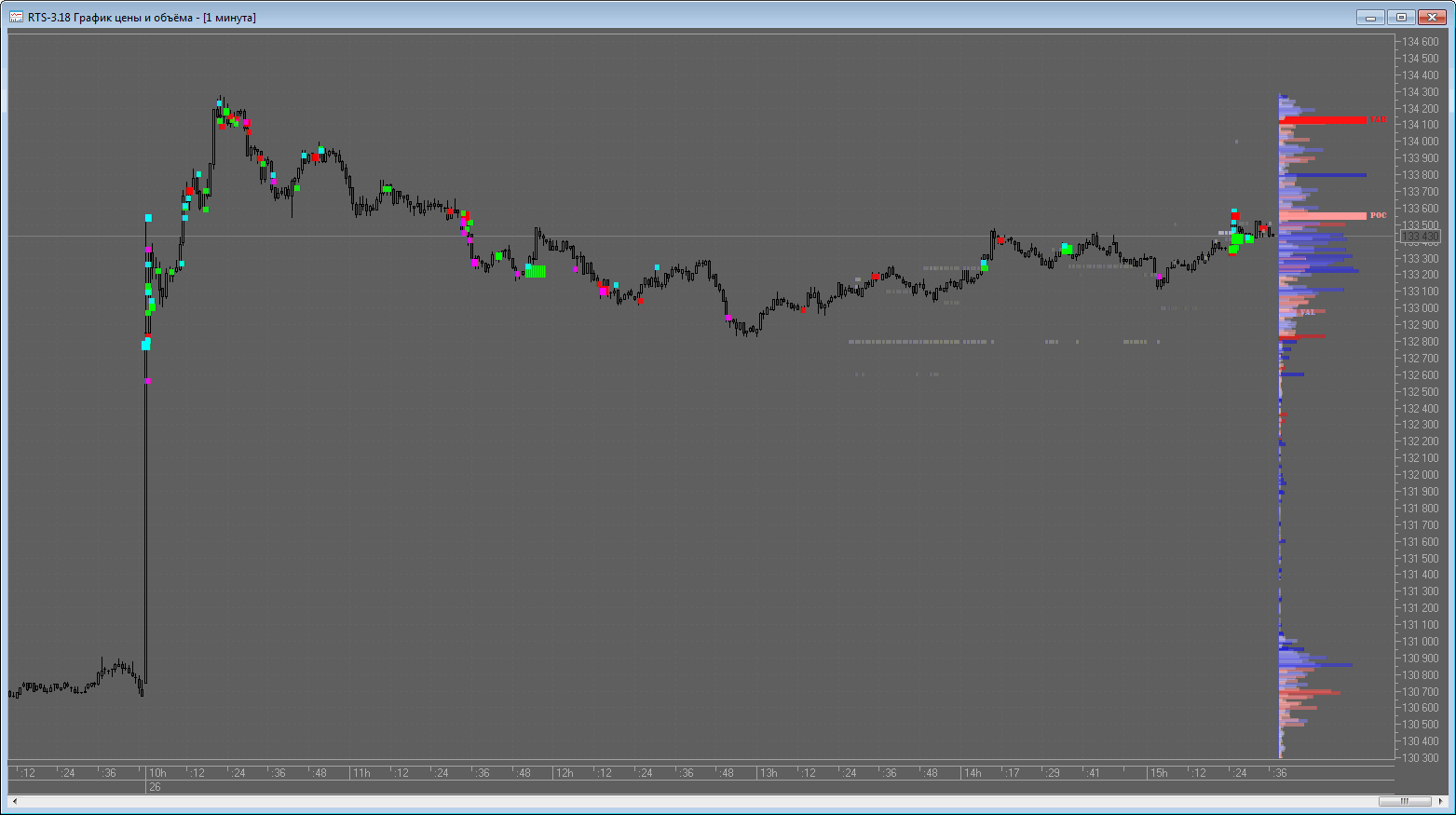The image size is (1456, 815).
Task: Click the 134 000 price axis label
Action: [1421, 142]
